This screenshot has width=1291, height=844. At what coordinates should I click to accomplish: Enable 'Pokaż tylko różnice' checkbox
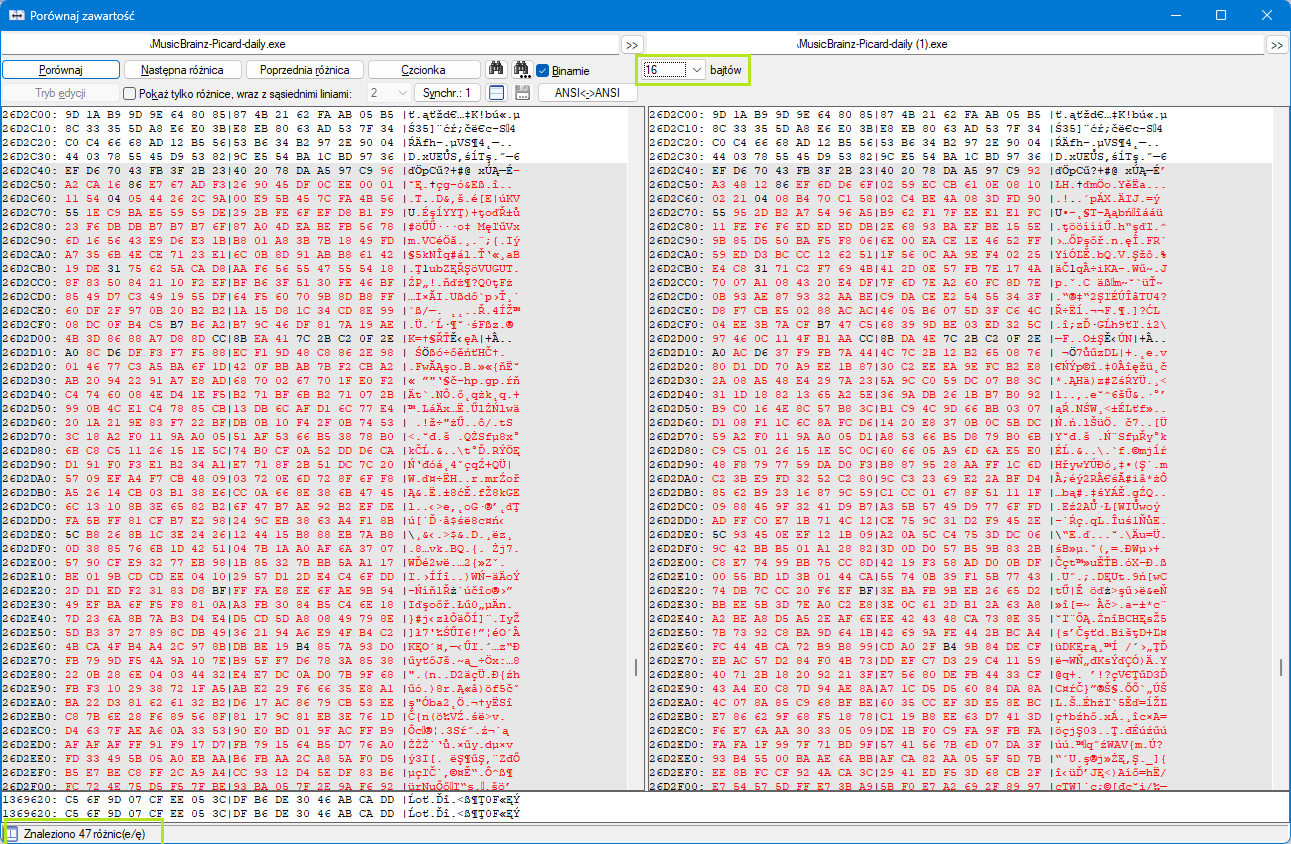pyautogui.click(x=129, y=94)
